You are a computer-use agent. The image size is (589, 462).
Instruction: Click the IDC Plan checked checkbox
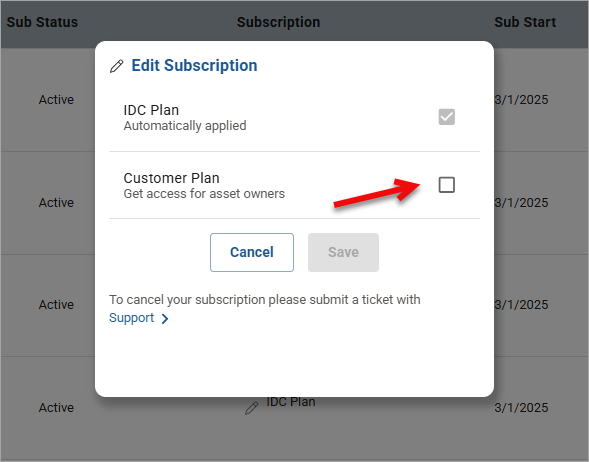447,117
